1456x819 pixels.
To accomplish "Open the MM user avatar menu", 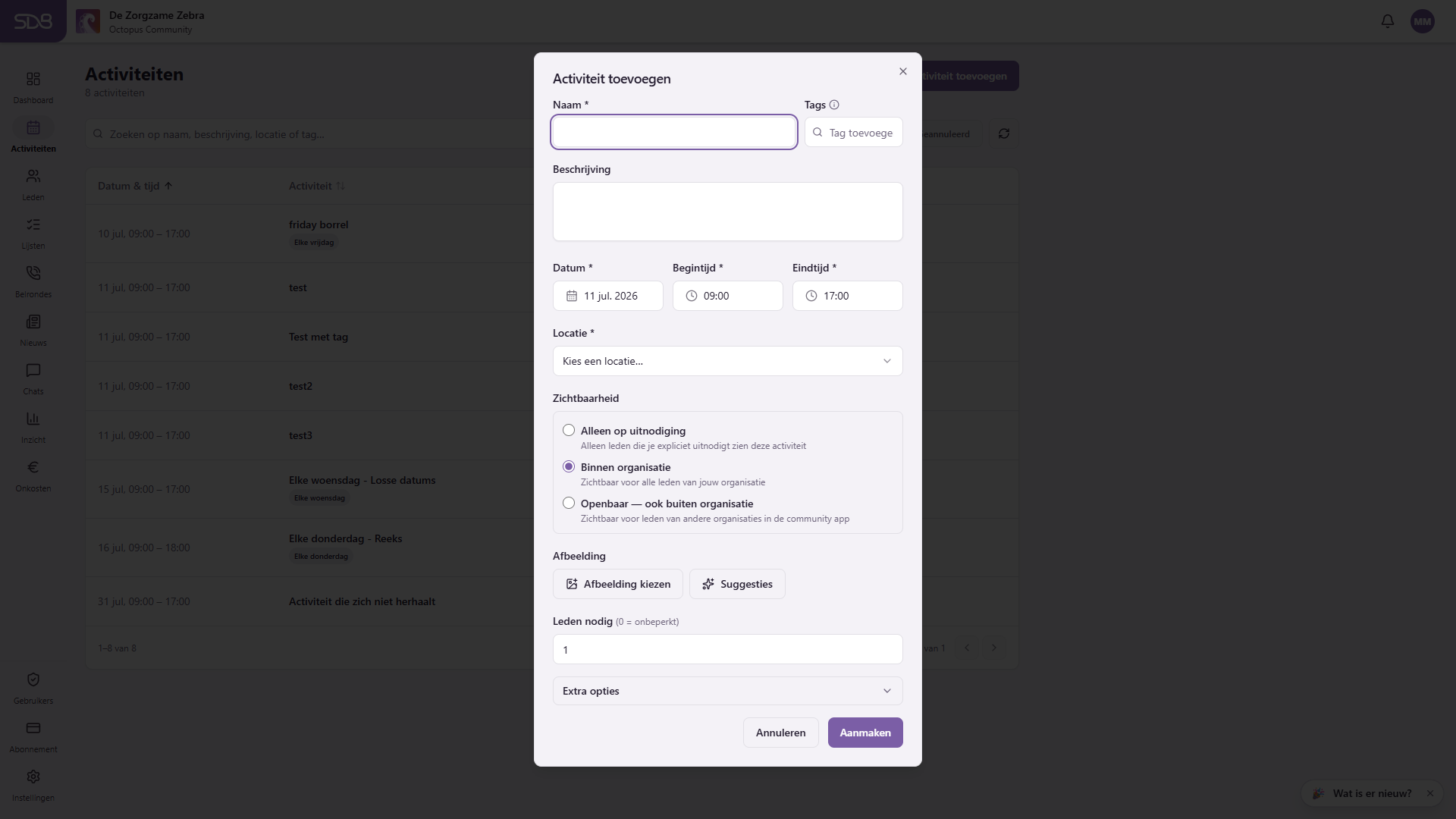I will pyautogui.click(x=1423, y=21).
